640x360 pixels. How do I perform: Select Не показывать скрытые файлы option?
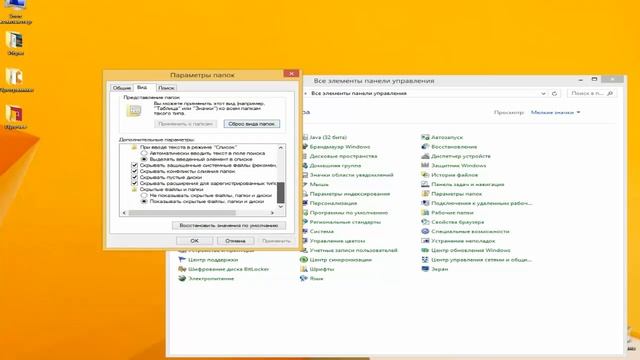click(x=144, y=196)
